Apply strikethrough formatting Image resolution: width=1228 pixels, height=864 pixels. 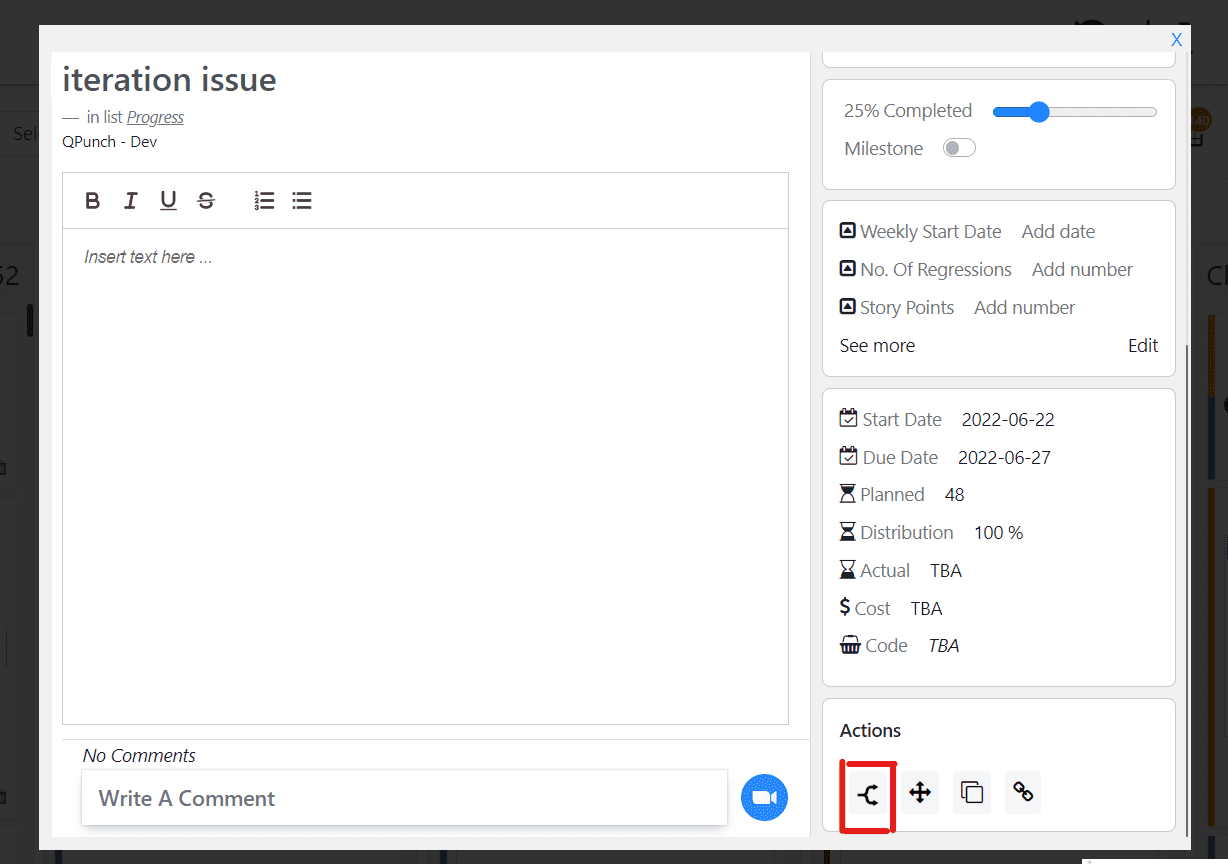pyautogui.click(x=206, y=201)
